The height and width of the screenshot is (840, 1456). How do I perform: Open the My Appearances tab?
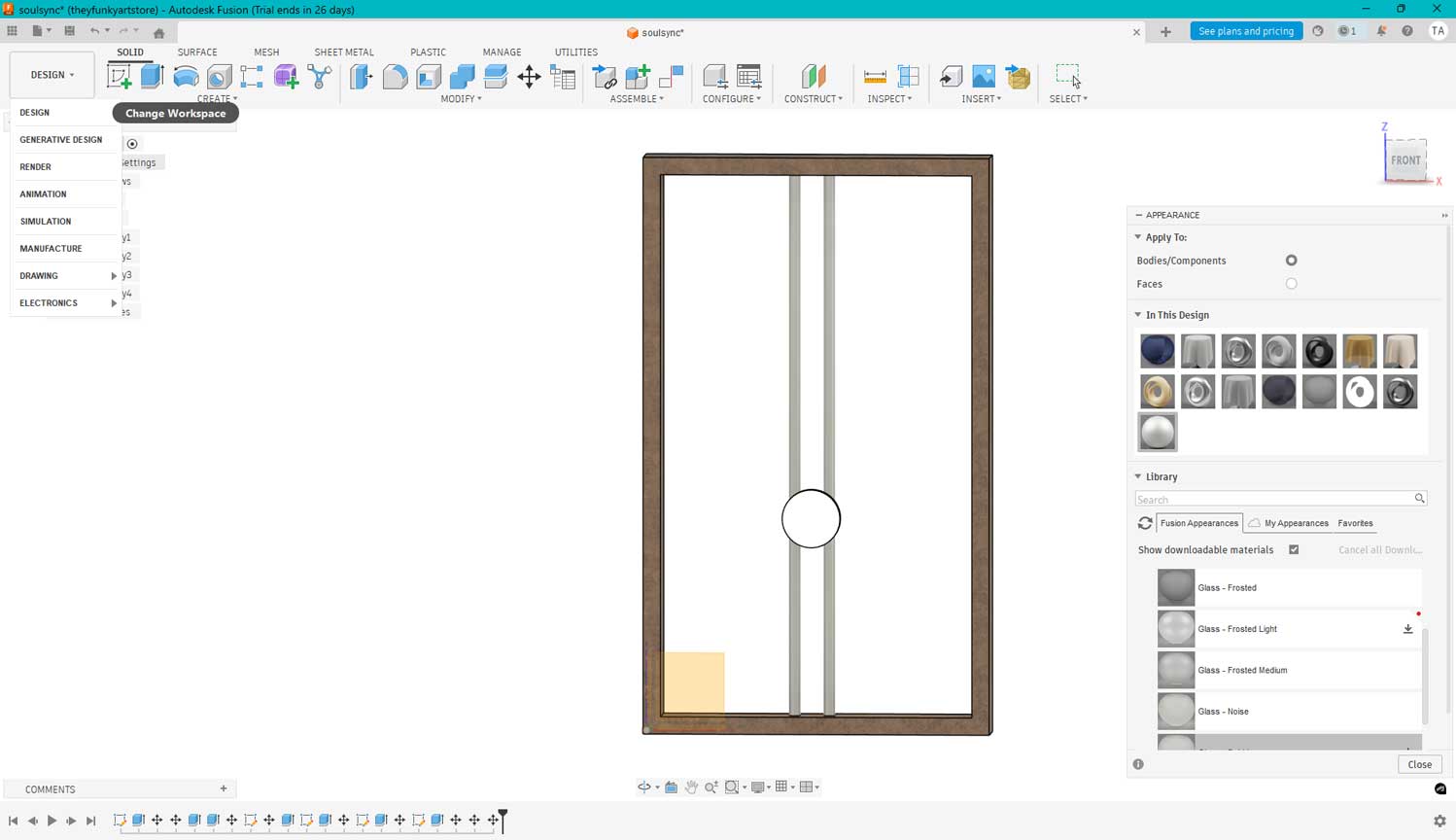pyautogui.click(x=1289, y=523)
